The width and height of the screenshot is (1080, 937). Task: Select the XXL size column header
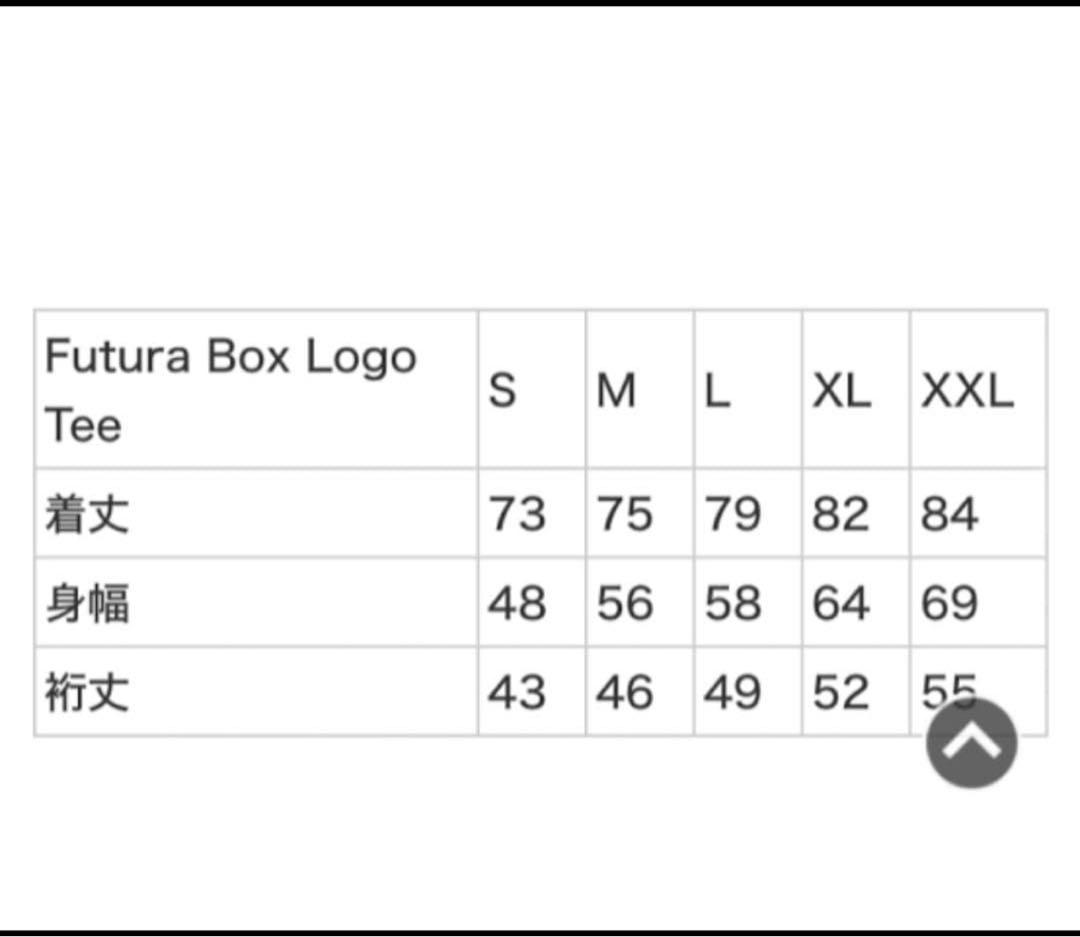pos(967,390)
